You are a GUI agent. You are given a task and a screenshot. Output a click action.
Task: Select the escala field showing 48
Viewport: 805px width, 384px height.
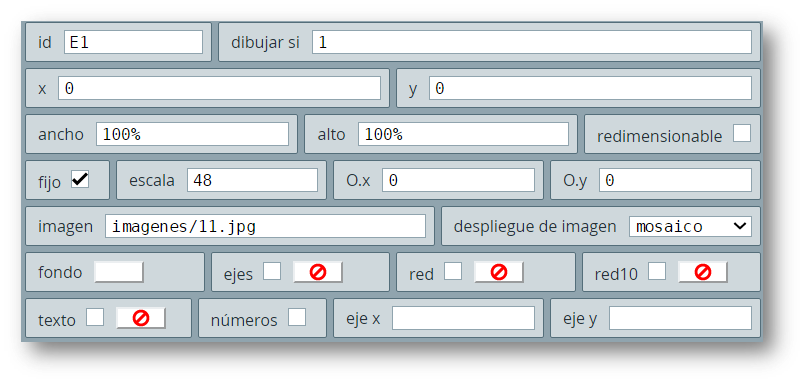253,180
